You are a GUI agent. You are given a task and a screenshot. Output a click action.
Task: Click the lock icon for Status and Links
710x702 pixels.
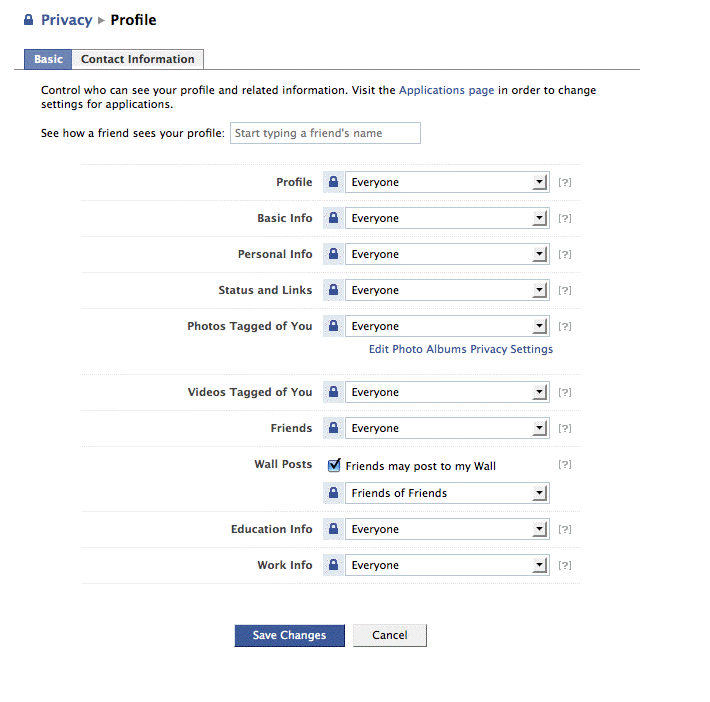[x=333, y=291]
